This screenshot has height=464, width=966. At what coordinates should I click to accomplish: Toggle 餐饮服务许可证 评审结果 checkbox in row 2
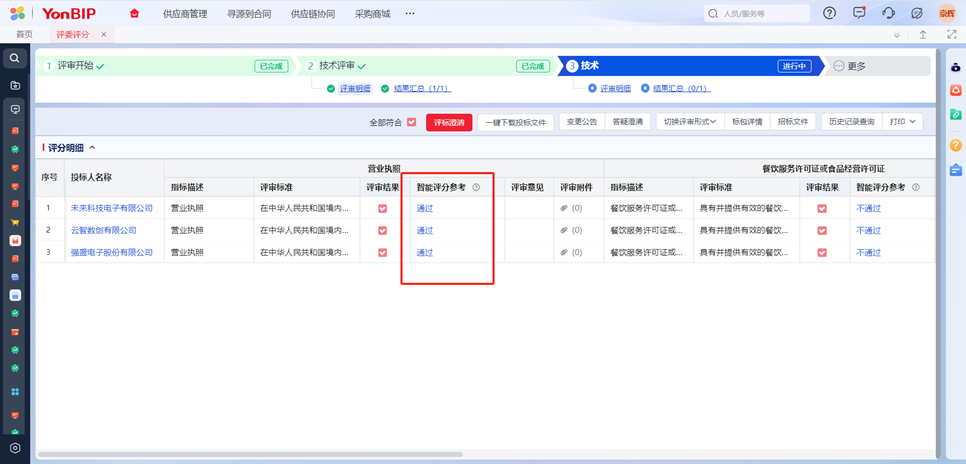point(822,230)
